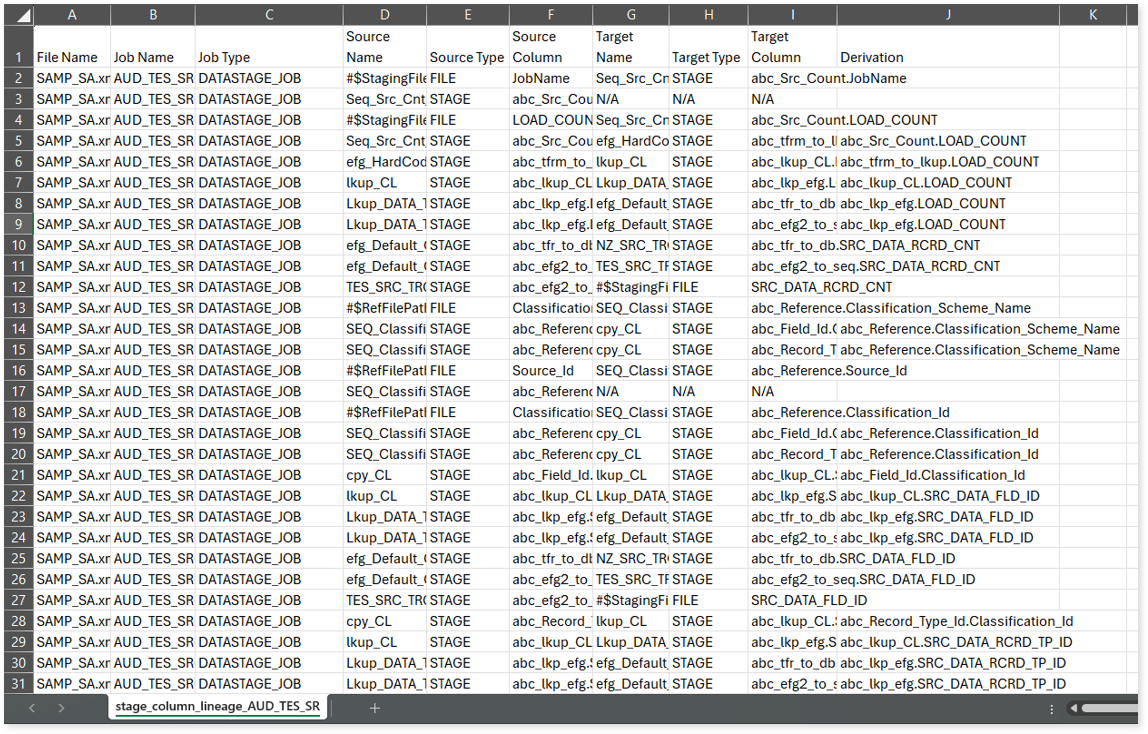Click the Select All corner triangle

coord(19,15)
